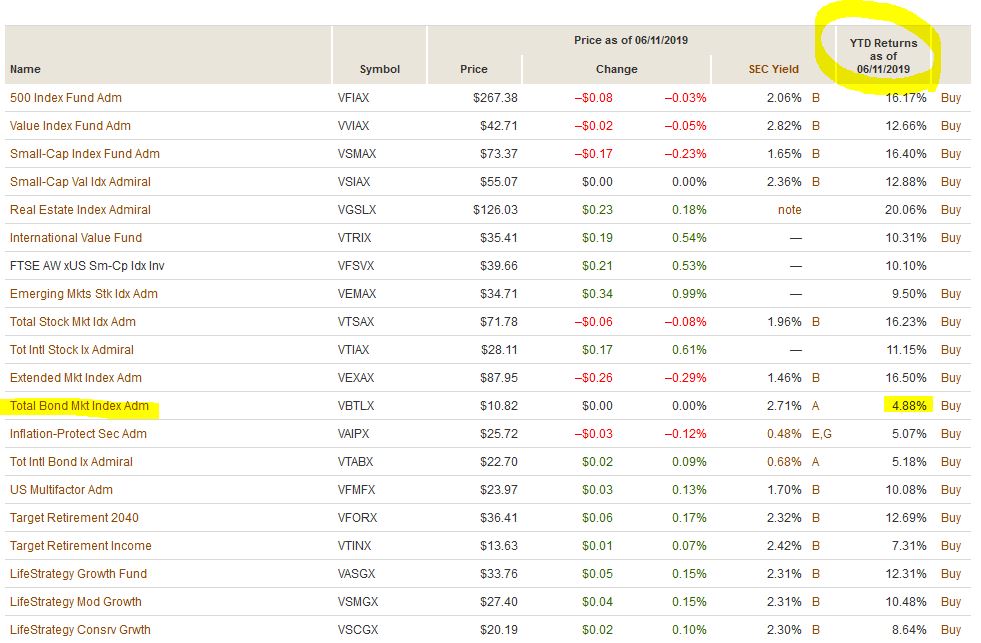Click Buy for Tot Intl Stock Ix Admiral
981x643 pixels.
point(950,350)
